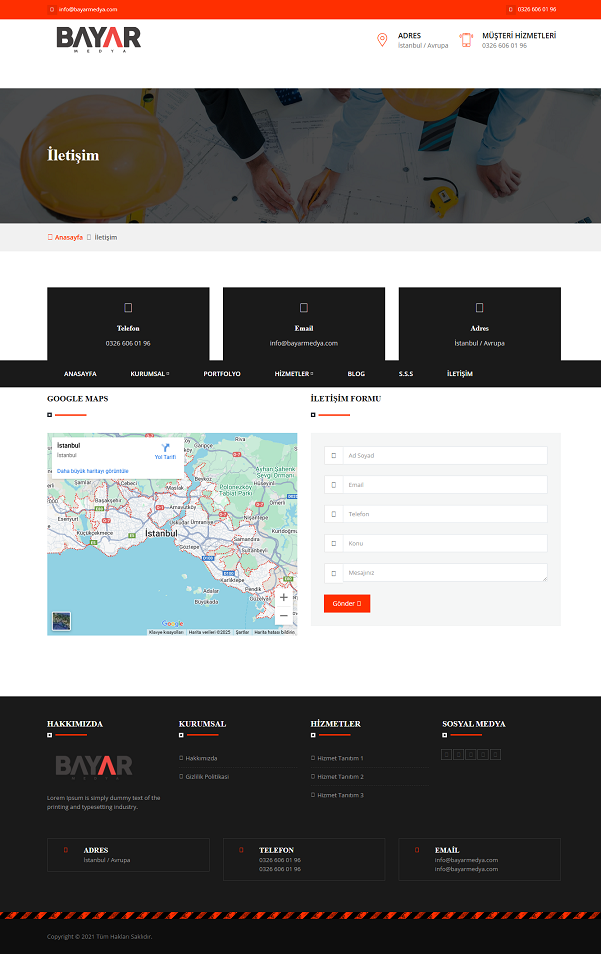The width and height of the screenshot is (601, 954).
Task: Click the Yol Tarifi directions icon
Action: pos(165,447)
